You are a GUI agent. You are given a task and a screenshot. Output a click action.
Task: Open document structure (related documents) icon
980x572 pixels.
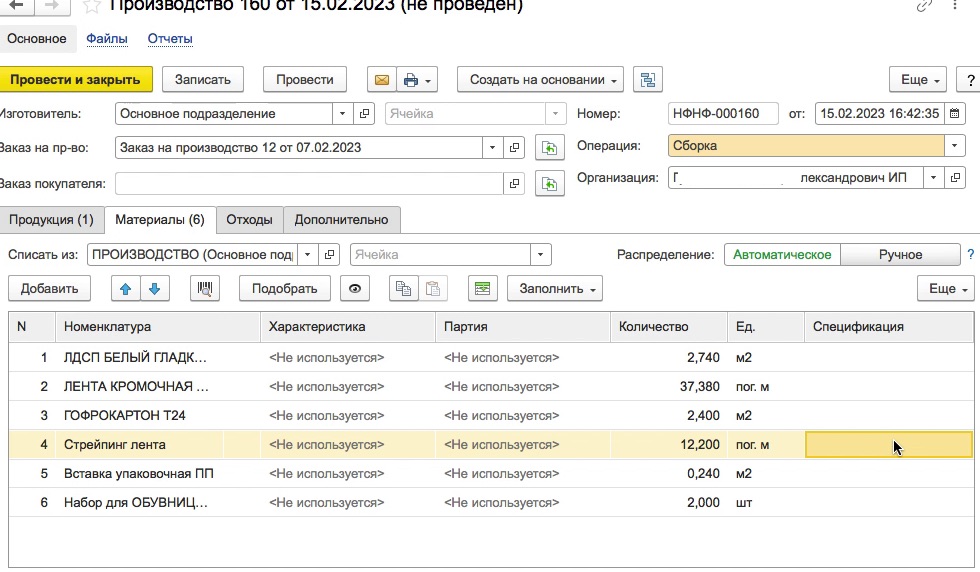click(648, 80)
